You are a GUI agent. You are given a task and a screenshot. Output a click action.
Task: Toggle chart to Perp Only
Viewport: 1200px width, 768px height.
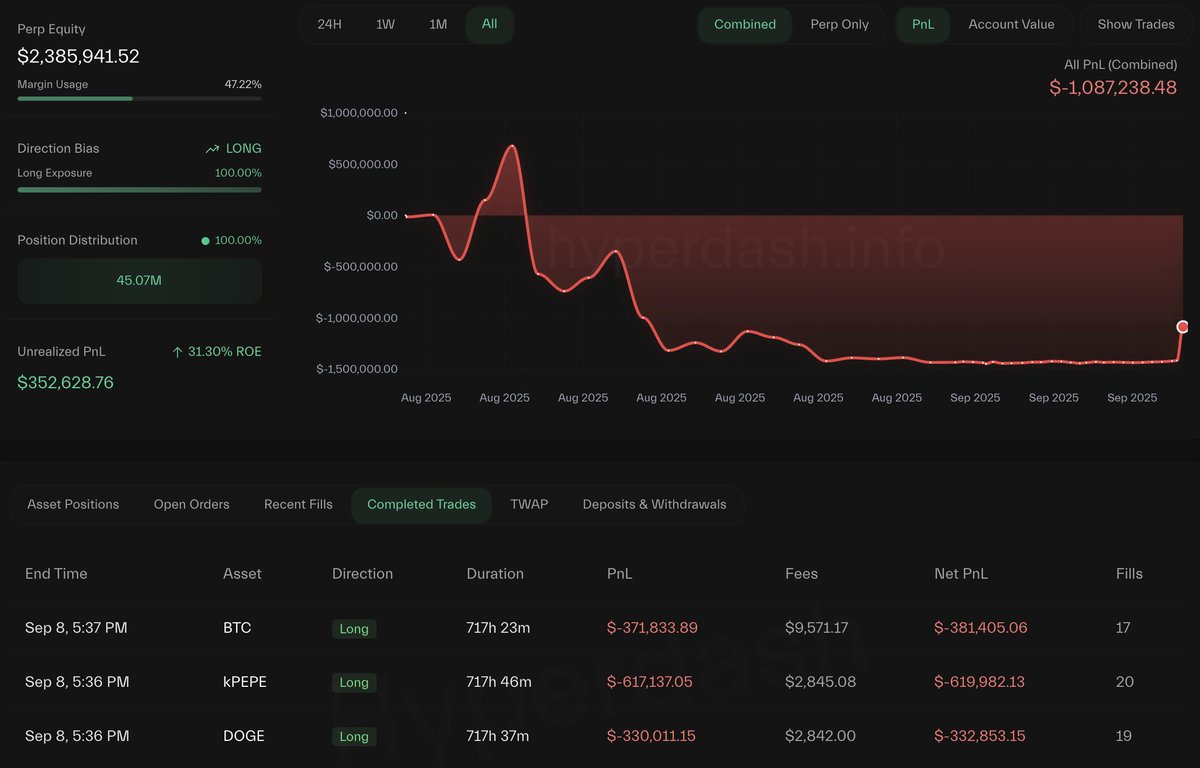[x=839, y=24]
